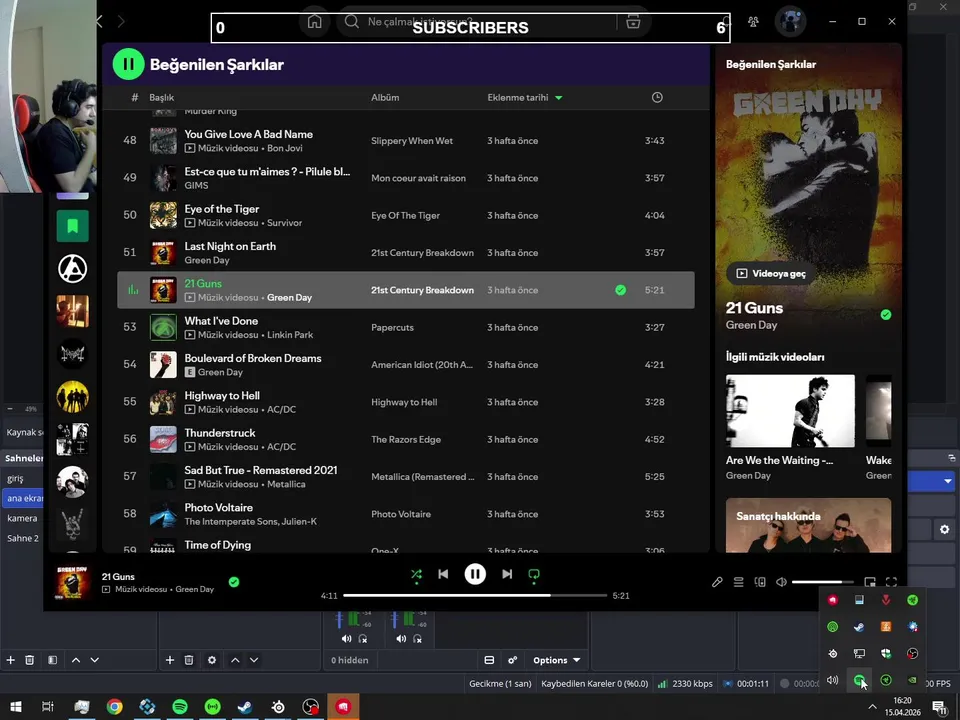Pause the playlist with the big green button
960x720 pixels.
click(x=129, y=64)
